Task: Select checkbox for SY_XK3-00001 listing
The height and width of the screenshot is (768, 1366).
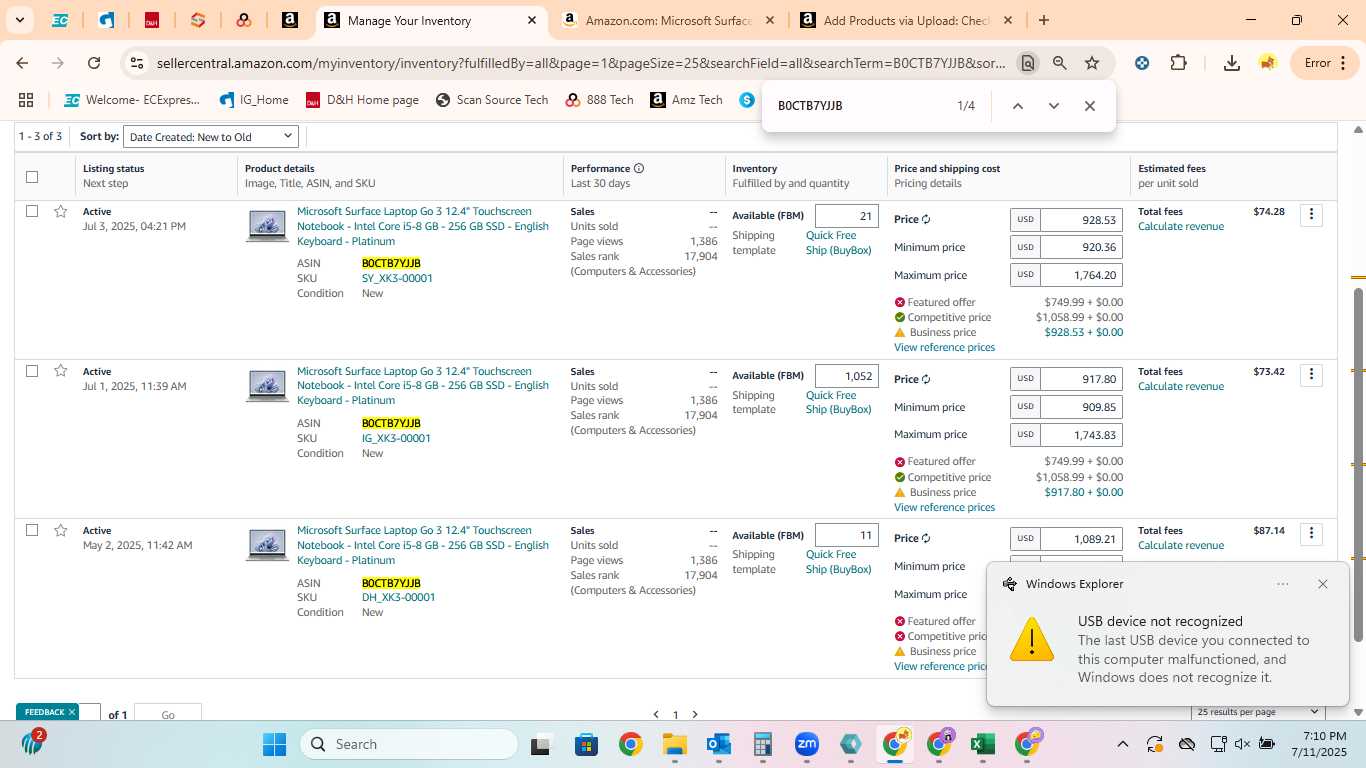Action: click(x=32, y=211)
